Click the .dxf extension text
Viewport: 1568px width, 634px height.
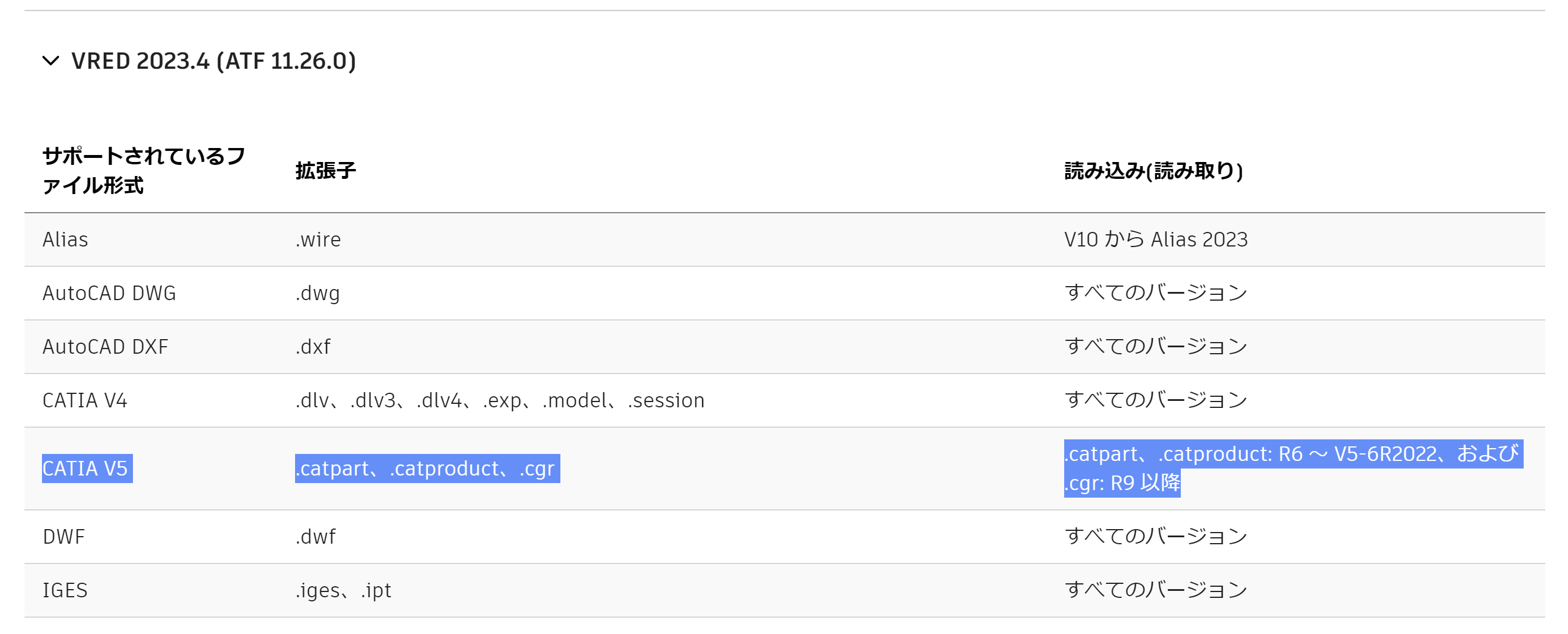tap(313, 347)
